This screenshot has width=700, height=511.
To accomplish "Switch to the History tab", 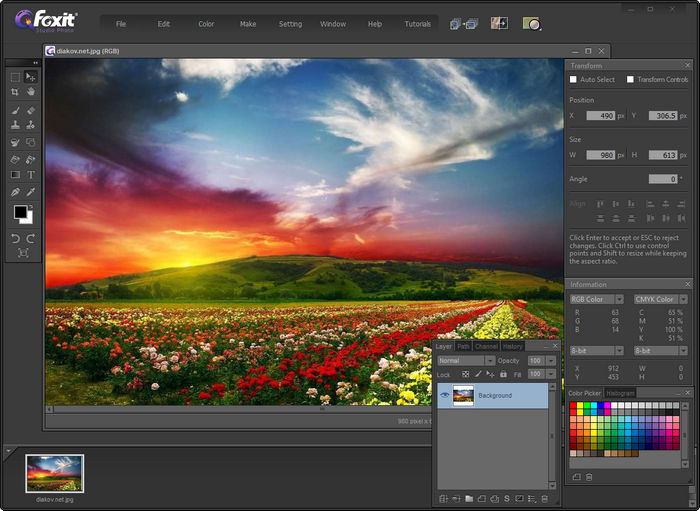I will (x=513, y=346).
